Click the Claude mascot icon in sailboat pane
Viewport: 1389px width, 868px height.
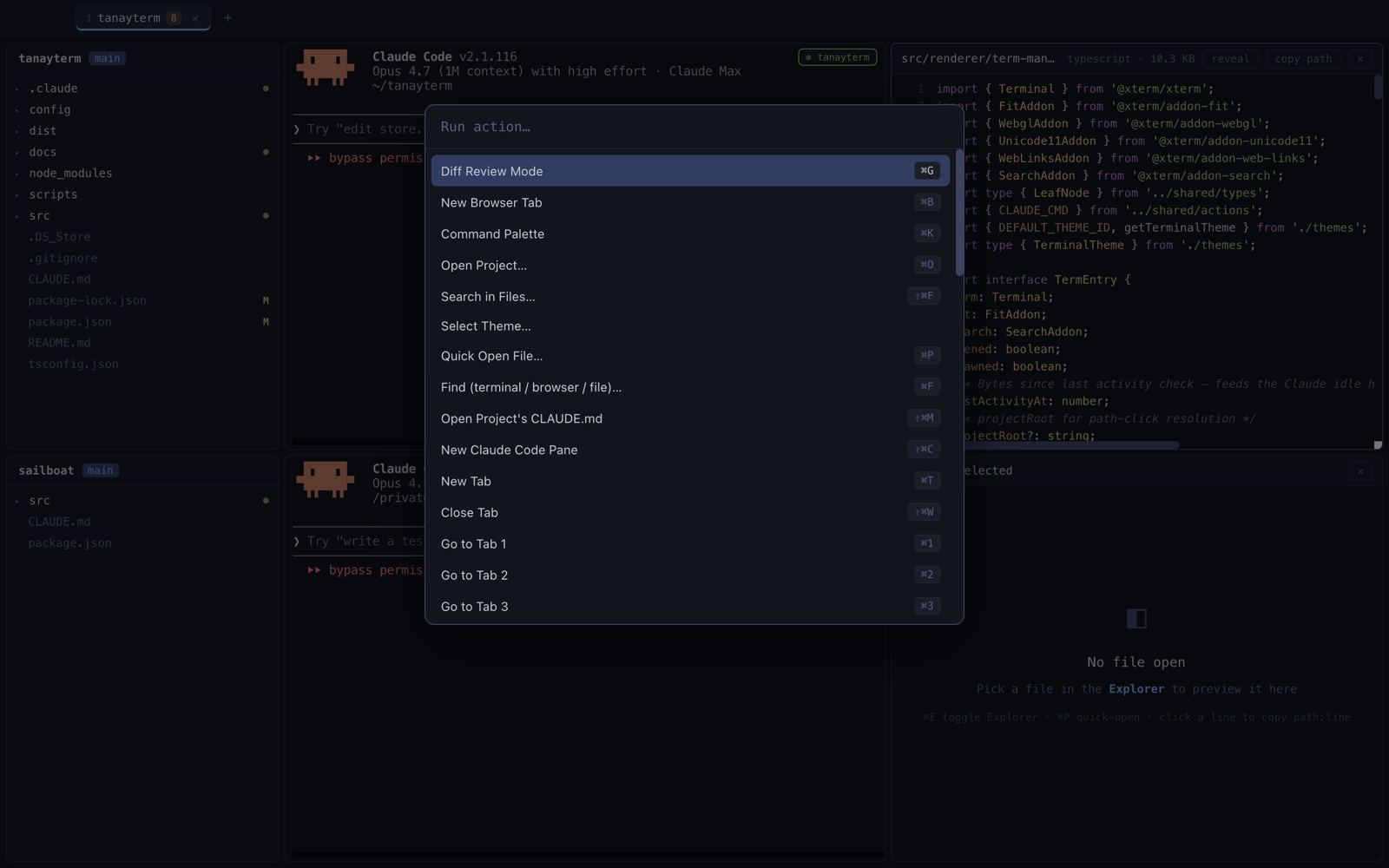326,479
